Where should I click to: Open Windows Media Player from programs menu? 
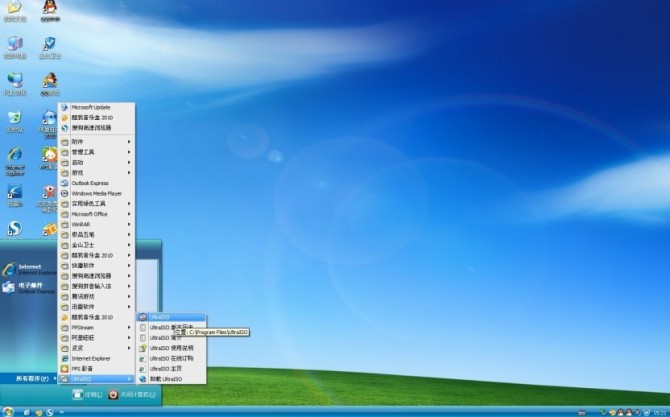click(95, 193)
